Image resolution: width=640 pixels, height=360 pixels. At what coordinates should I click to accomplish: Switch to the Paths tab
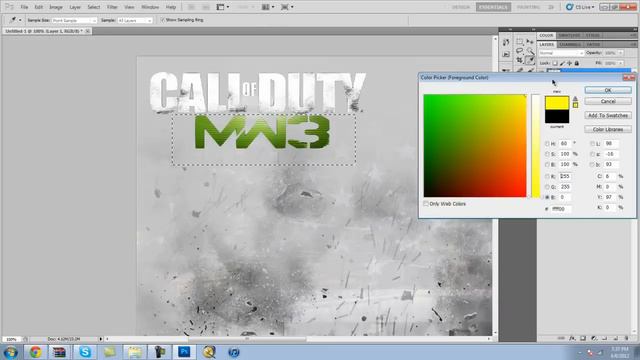[593, 44]
